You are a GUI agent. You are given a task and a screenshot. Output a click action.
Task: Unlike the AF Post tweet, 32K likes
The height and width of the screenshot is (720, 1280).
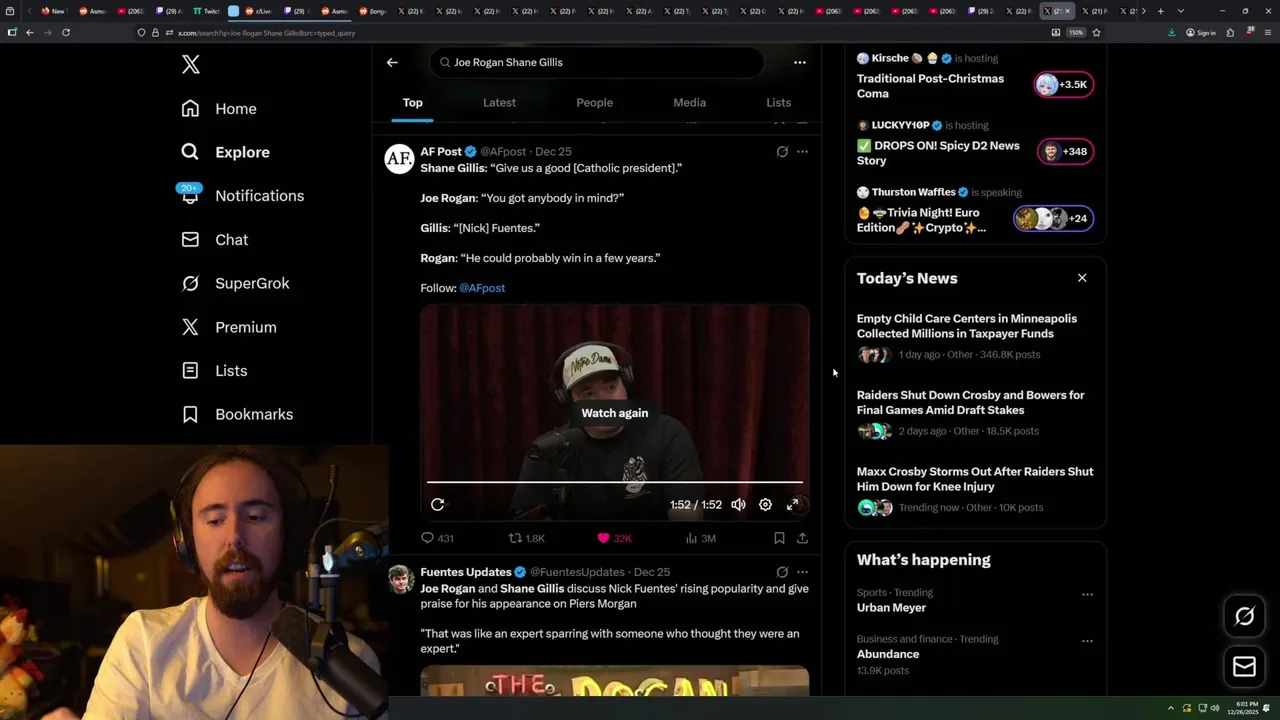(x=614, y=538)
